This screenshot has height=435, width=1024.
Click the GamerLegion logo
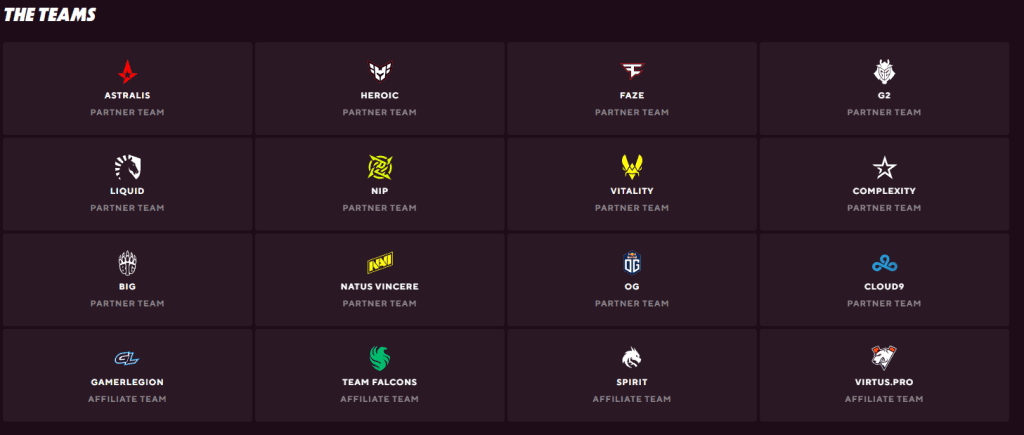tap(127, 358)
